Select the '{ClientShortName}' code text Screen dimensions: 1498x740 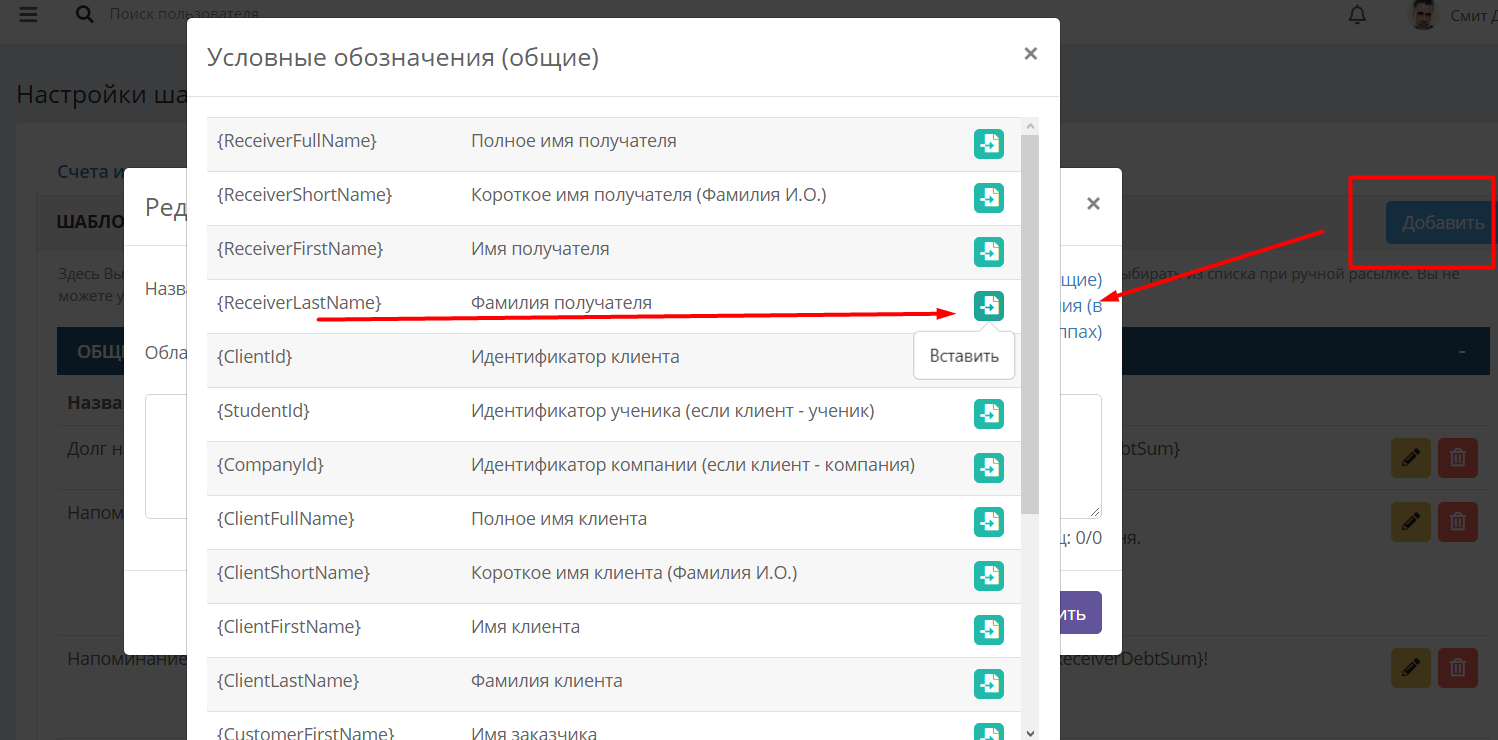[293, 573]
